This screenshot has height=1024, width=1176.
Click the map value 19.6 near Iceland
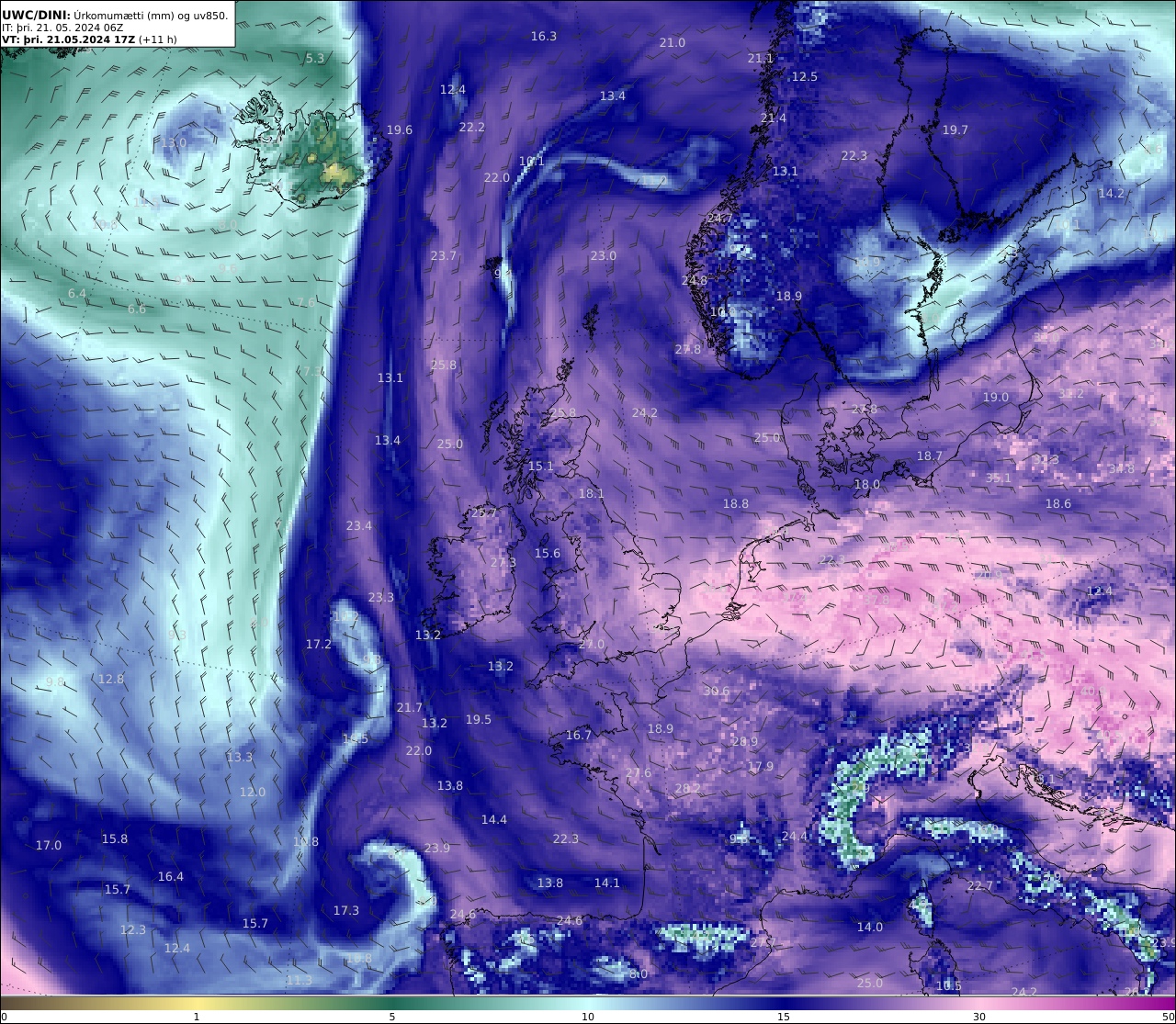click(x=400, y=130)
